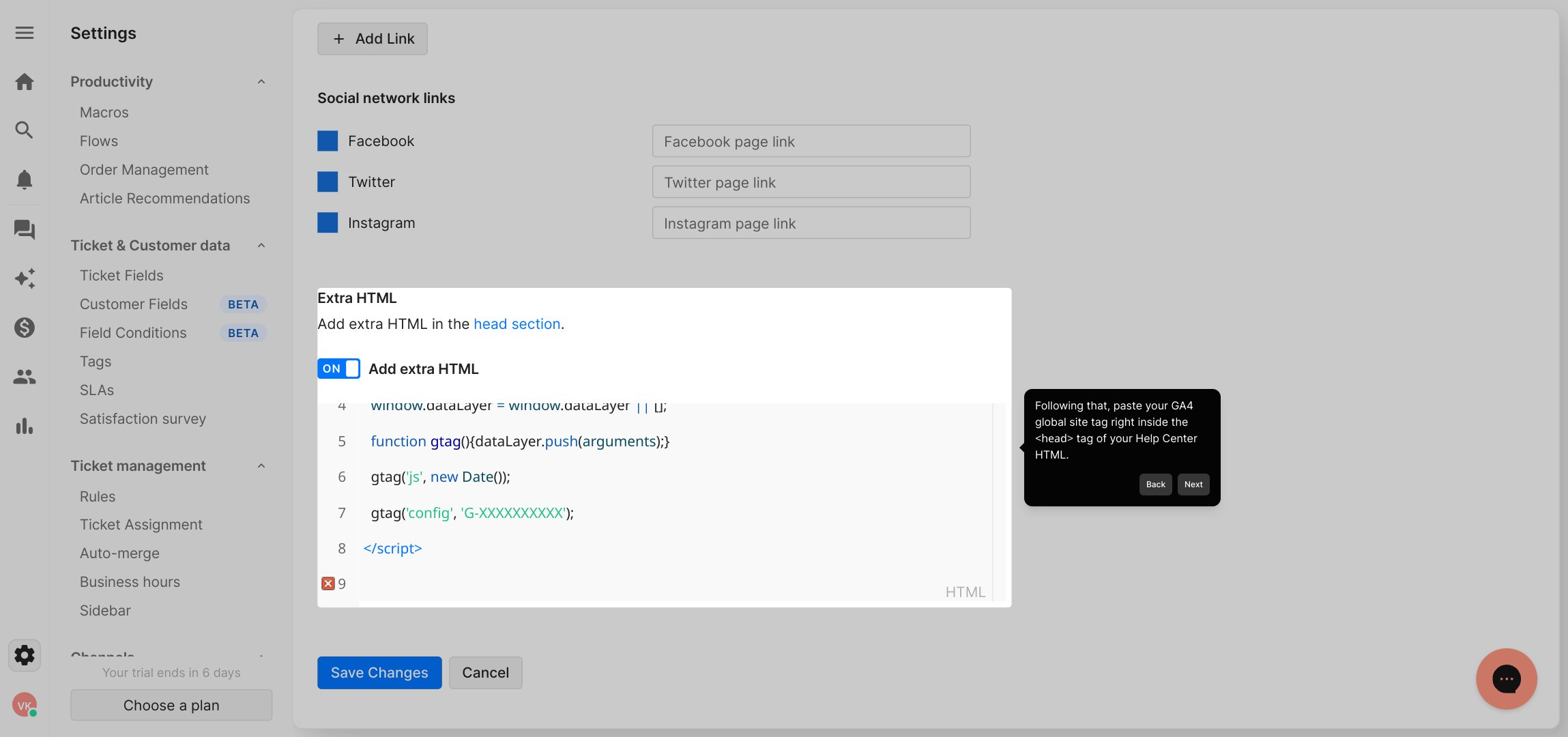Follow the head section link
The image size is (1568, 737).
pyautogui.click(x=517, y=324)
